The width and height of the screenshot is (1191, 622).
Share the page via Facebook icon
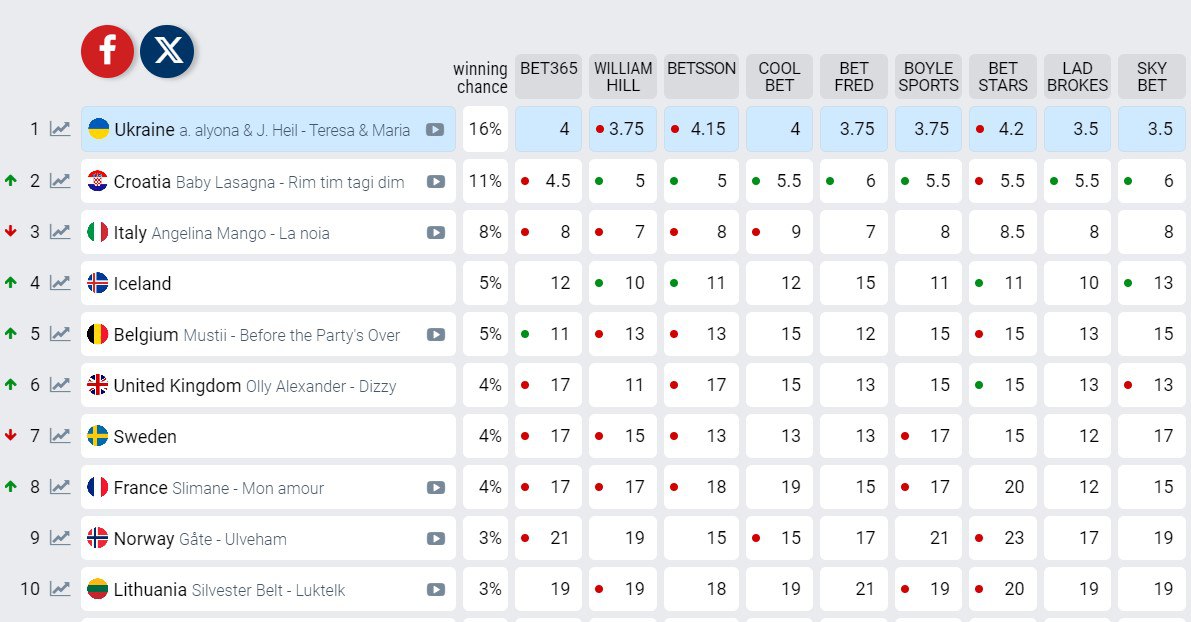107,51
